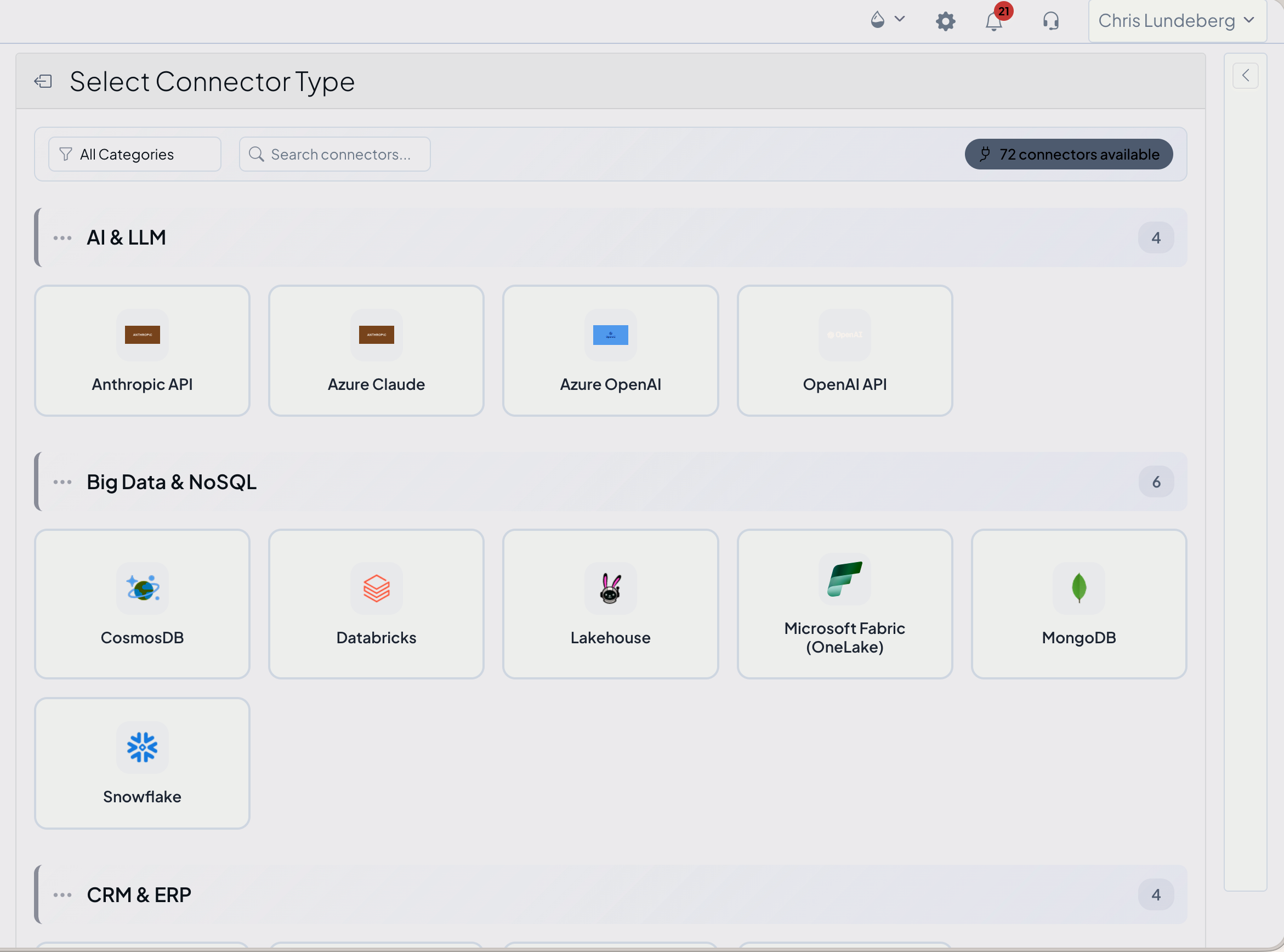Select the Microsoft Fabric logo
Viewport: 1284px width, 952px height.
pos(844,579)
